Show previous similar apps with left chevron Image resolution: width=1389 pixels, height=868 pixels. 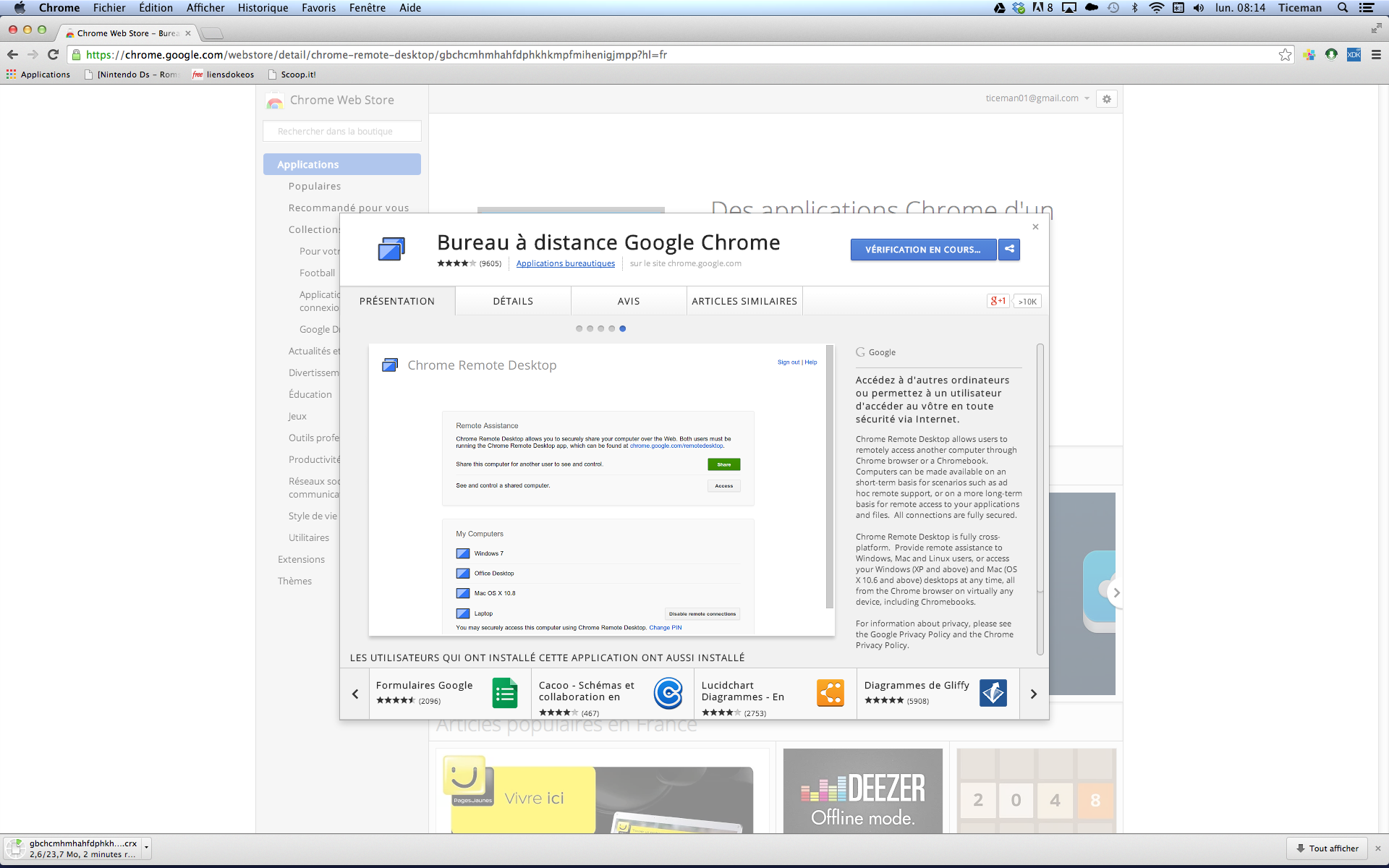click(355, 694)
